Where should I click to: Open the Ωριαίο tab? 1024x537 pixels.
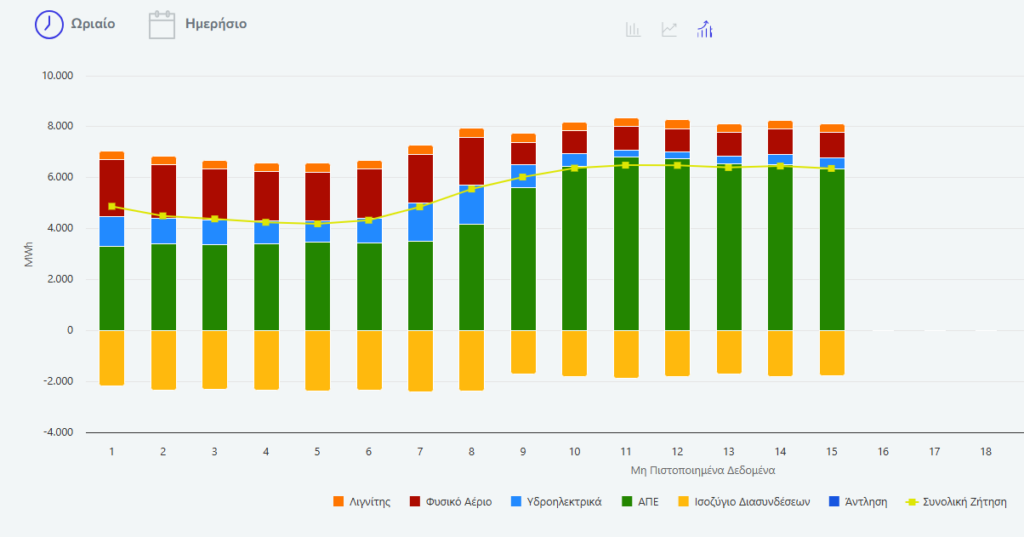(92, 24)
